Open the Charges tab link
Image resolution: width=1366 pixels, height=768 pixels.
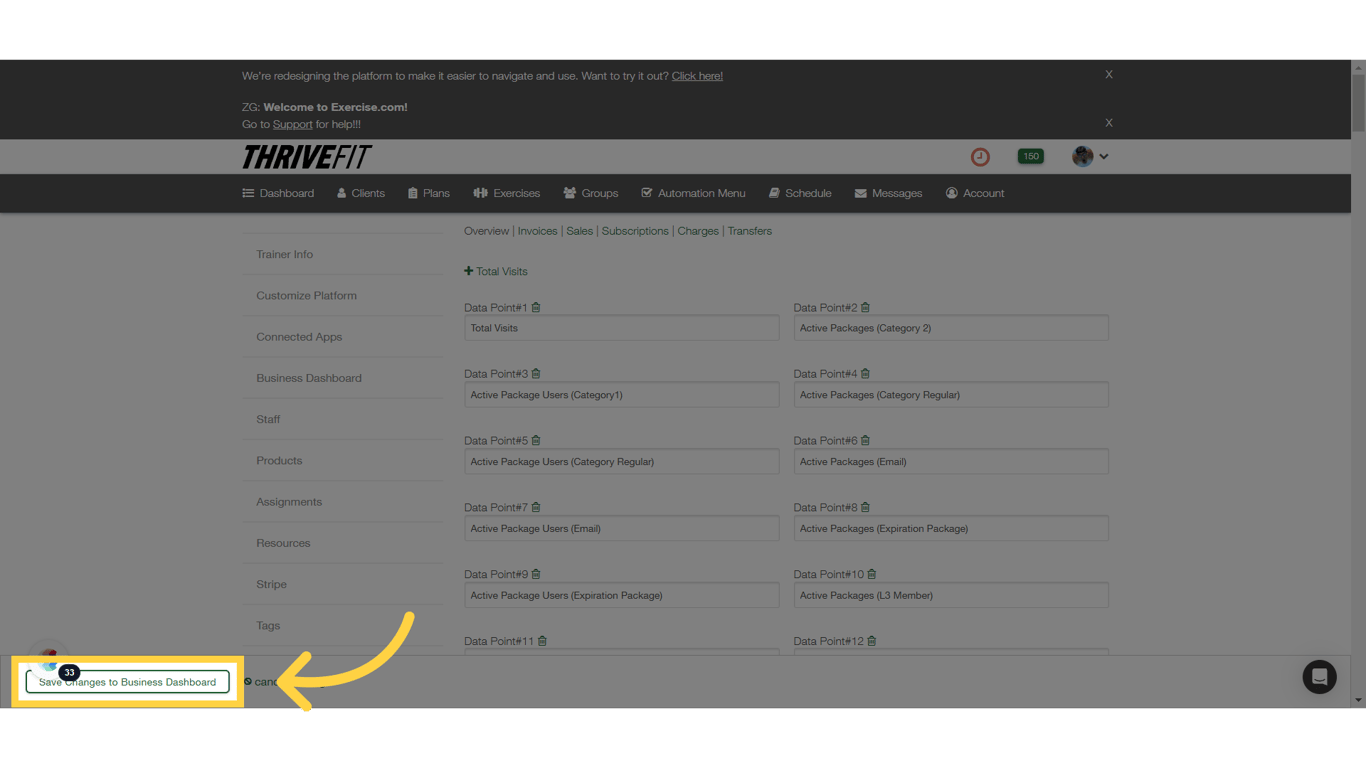pos(698,231)
